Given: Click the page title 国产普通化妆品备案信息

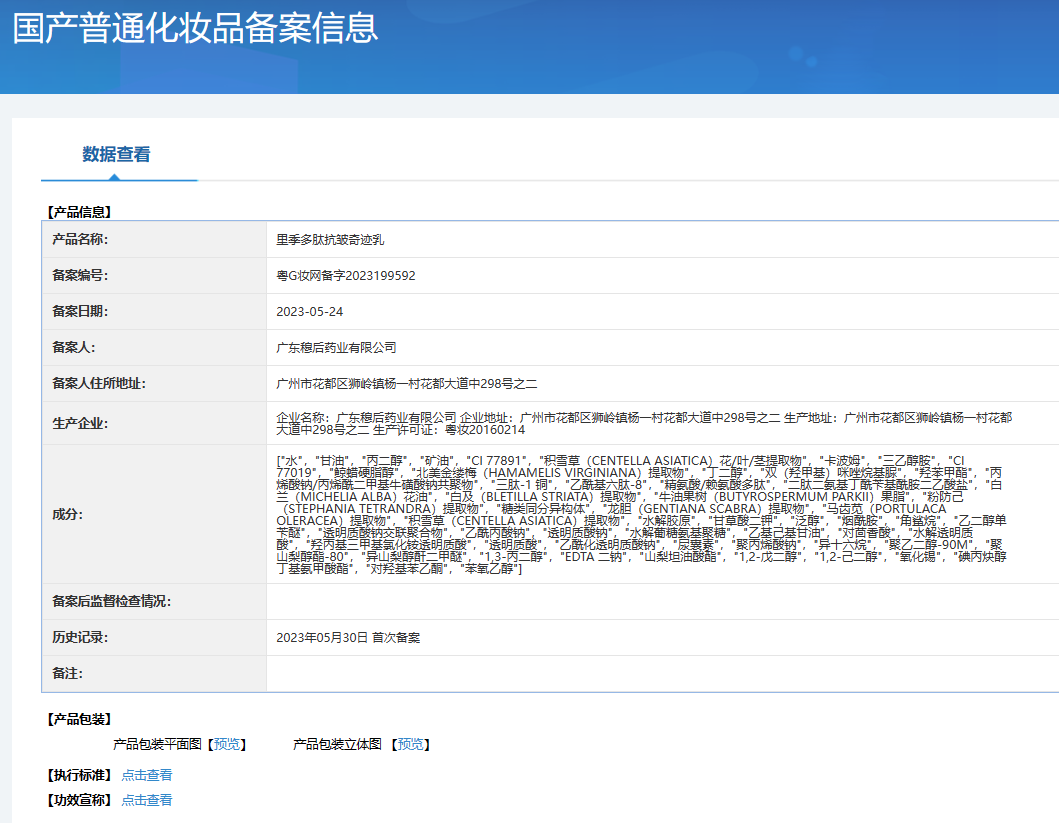Looking at the screenshot, I should pos(195,28).
